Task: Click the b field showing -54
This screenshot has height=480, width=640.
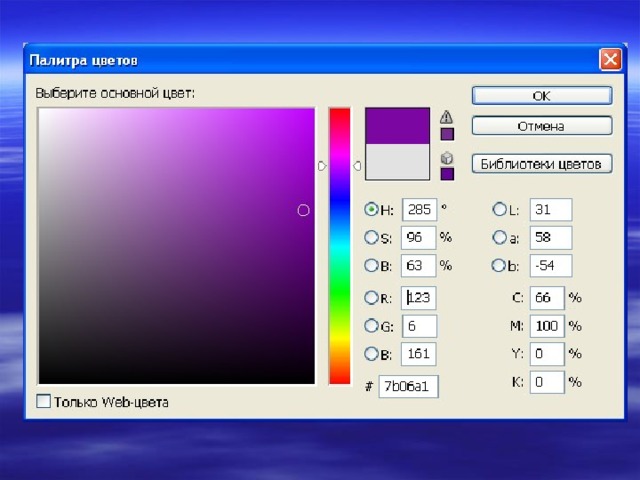Action: 551,265
